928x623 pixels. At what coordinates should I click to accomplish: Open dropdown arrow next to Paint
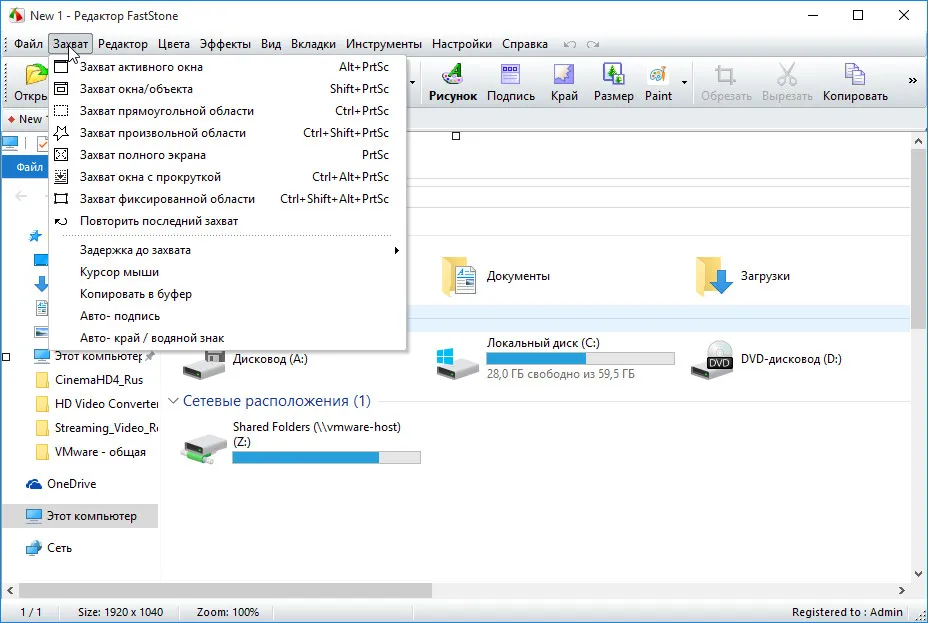point(685,82)
